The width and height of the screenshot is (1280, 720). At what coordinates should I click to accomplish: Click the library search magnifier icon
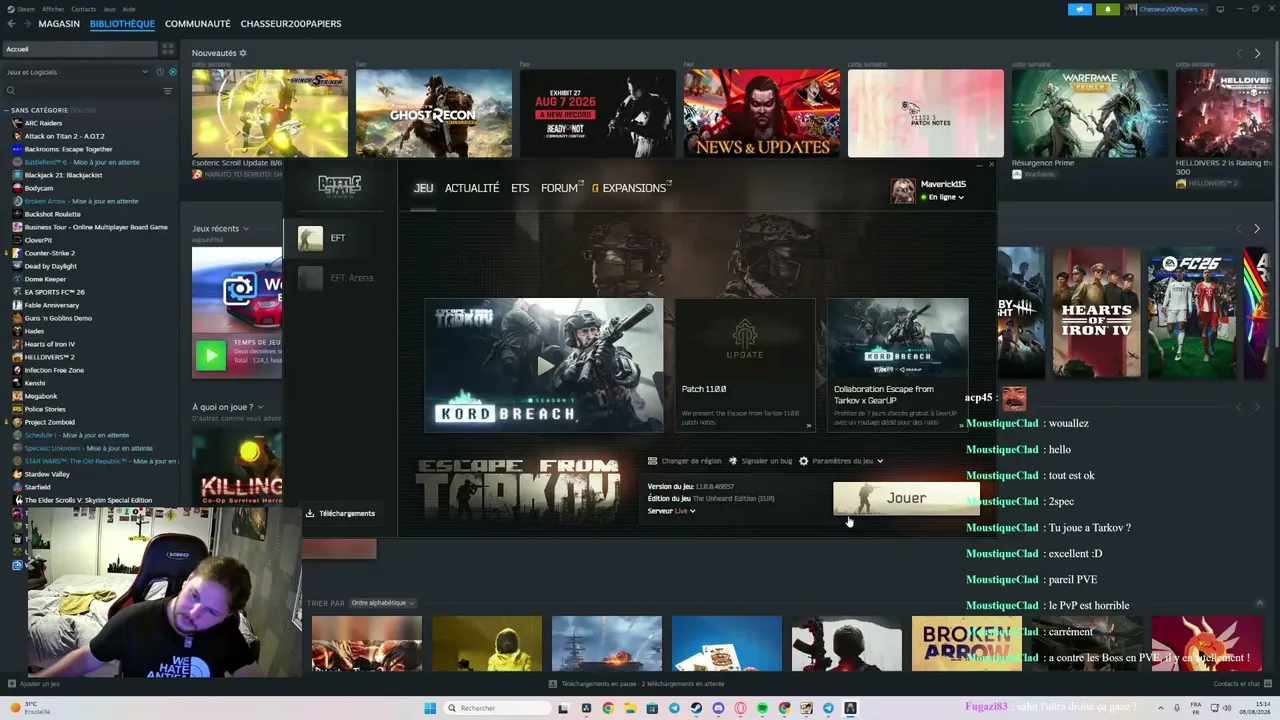click(11, 91)
